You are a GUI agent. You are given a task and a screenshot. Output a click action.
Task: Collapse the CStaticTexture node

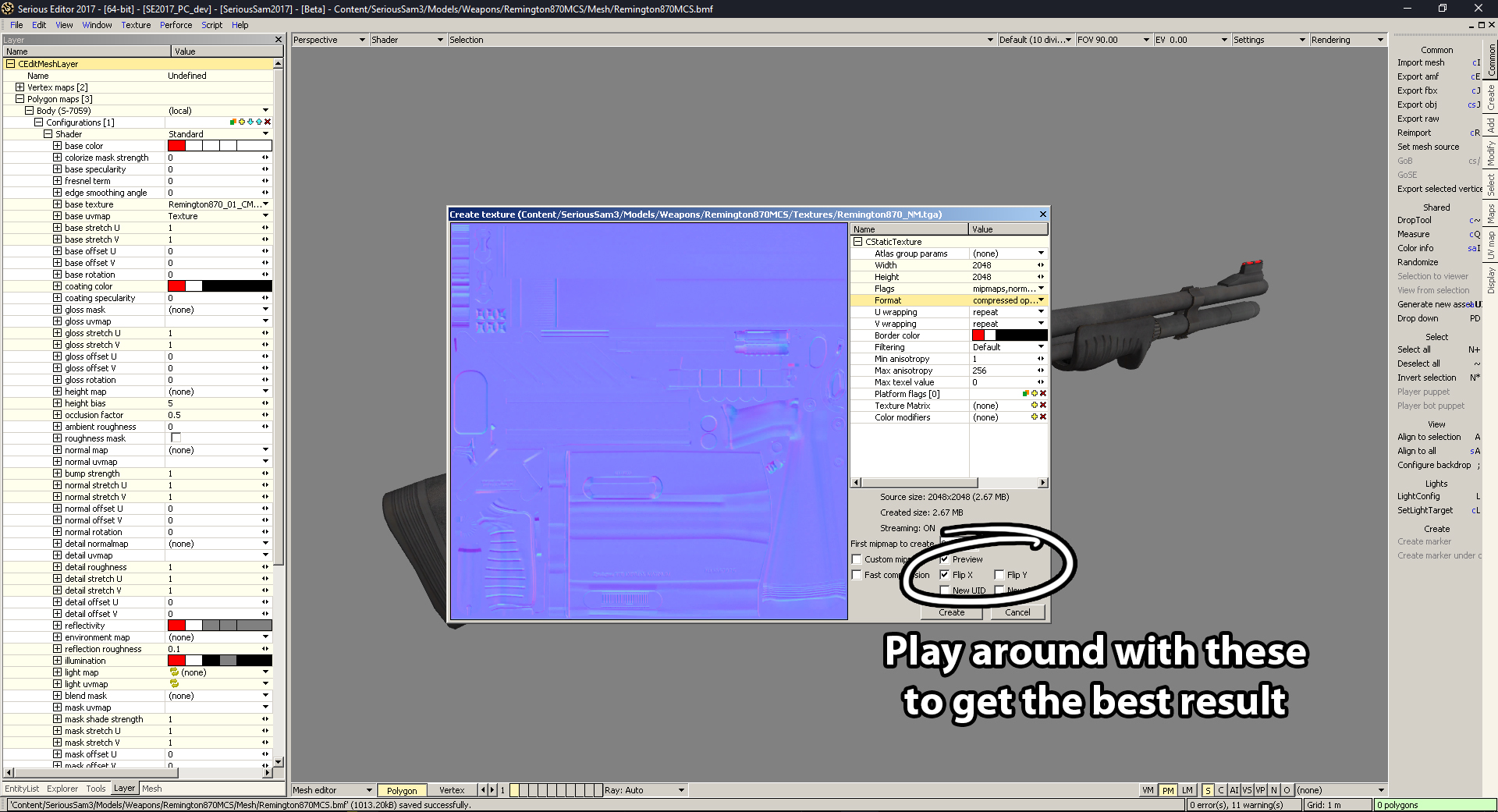(858, 242)
